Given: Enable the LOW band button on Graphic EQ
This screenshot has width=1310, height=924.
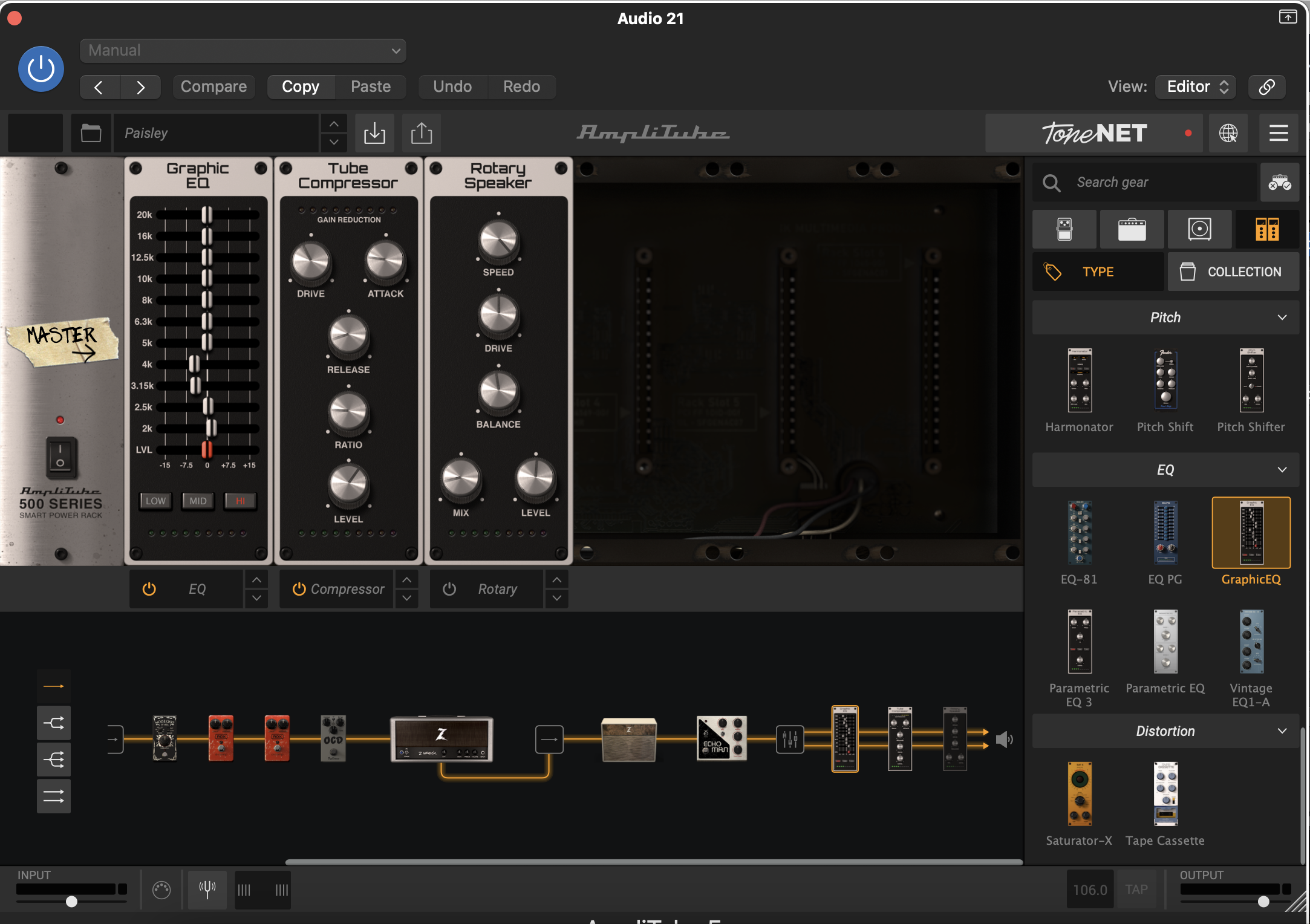Looking at the screenshot, I should coord(155,501).
